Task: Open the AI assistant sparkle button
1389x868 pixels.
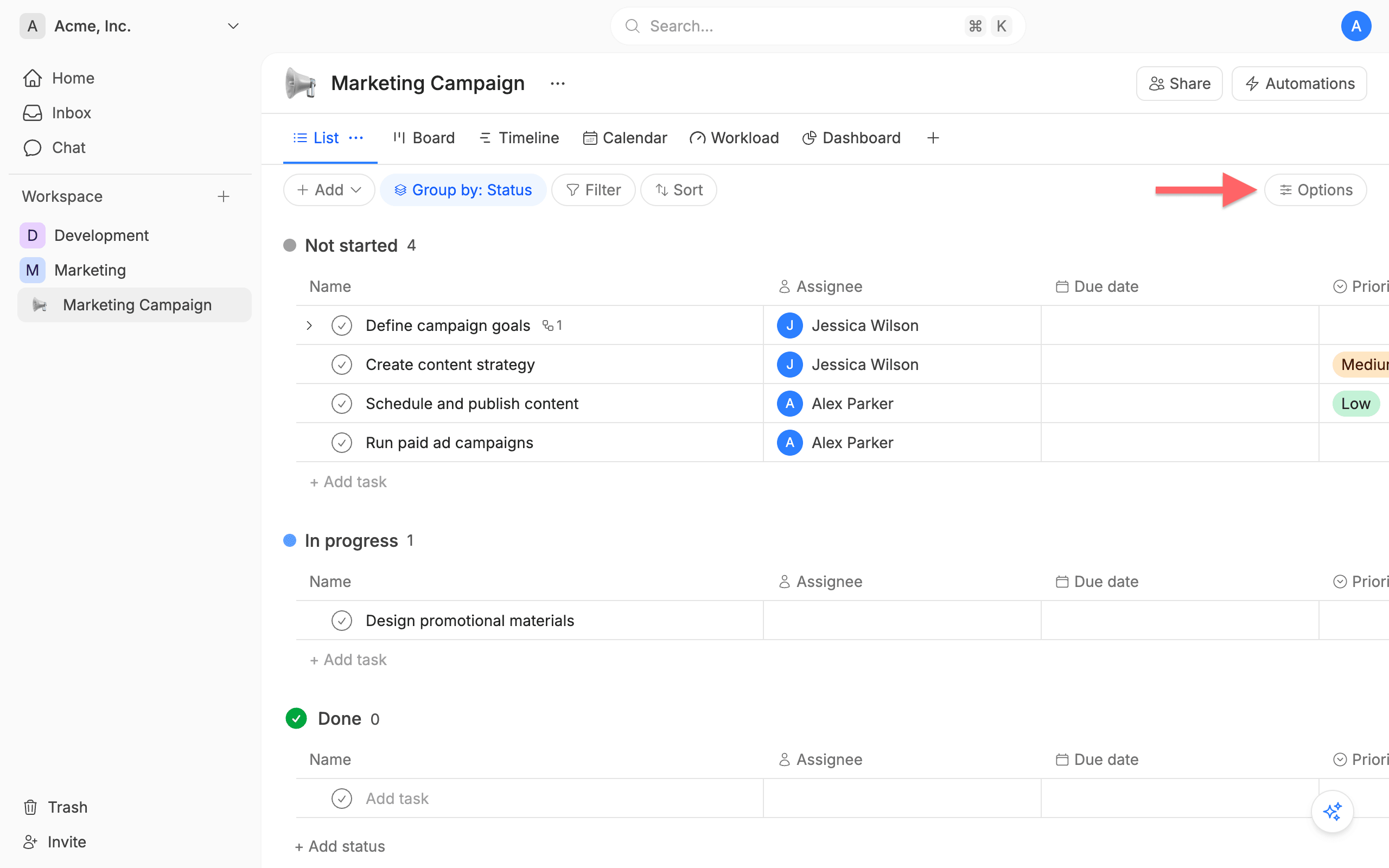Action: (x=1332, y=811)
